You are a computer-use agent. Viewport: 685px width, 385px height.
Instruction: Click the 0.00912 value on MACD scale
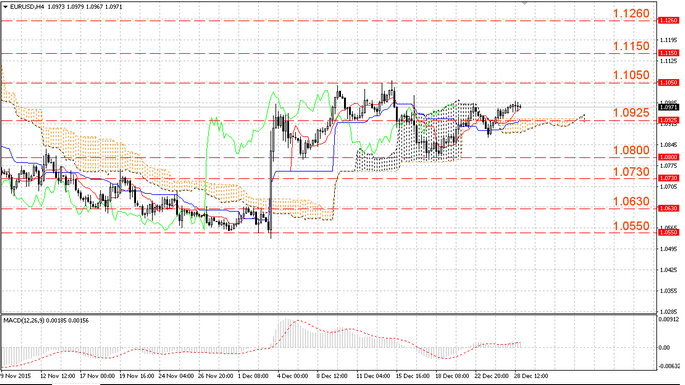point(669,319)
